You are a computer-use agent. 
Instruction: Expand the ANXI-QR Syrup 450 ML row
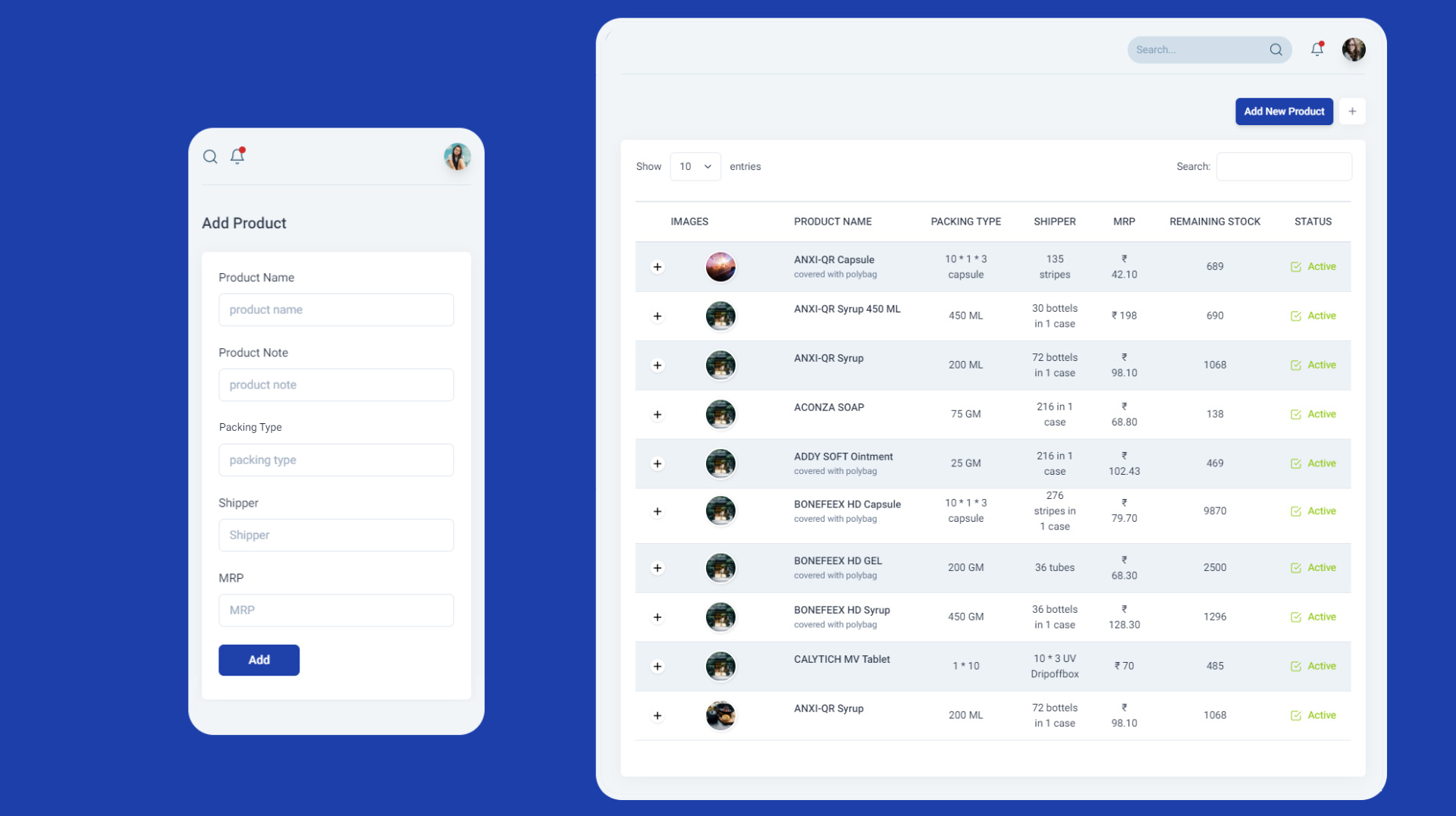click(x=657, y=315)
